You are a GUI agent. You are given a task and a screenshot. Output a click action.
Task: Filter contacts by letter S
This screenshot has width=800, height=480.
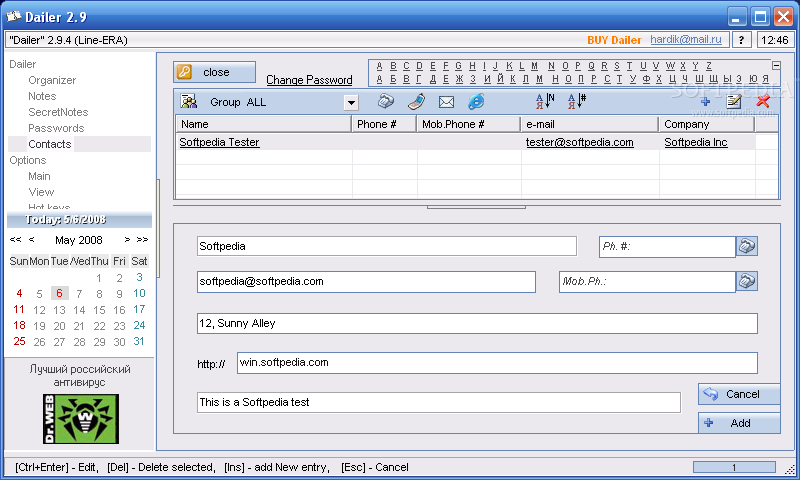(617, 66)
